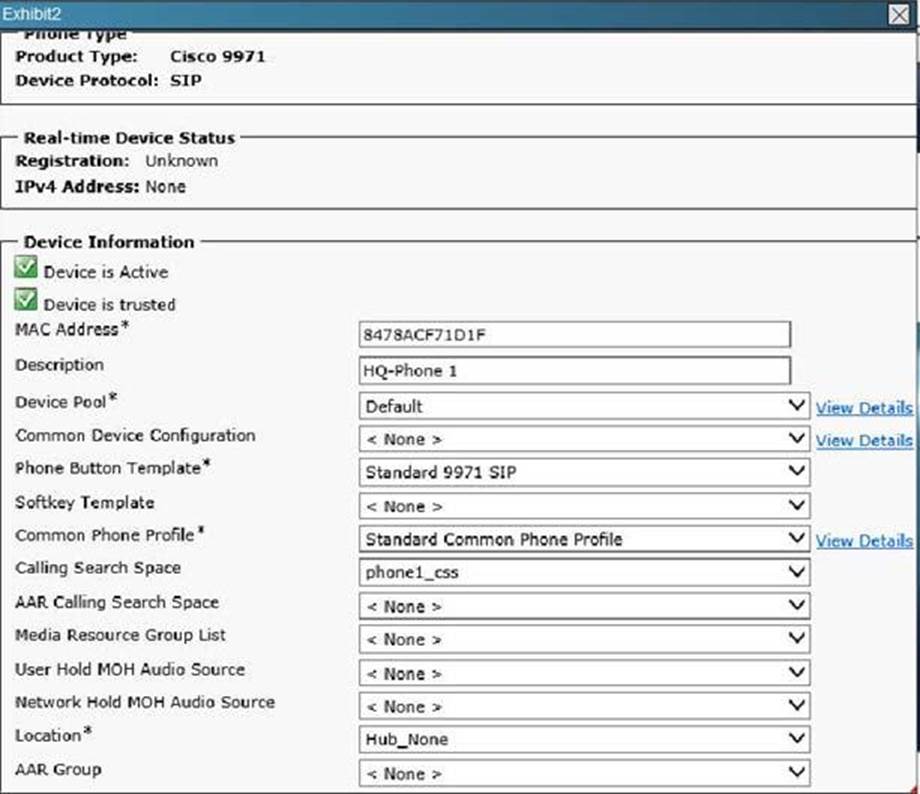Open the AAR Group dropdown

pos(584,773)
